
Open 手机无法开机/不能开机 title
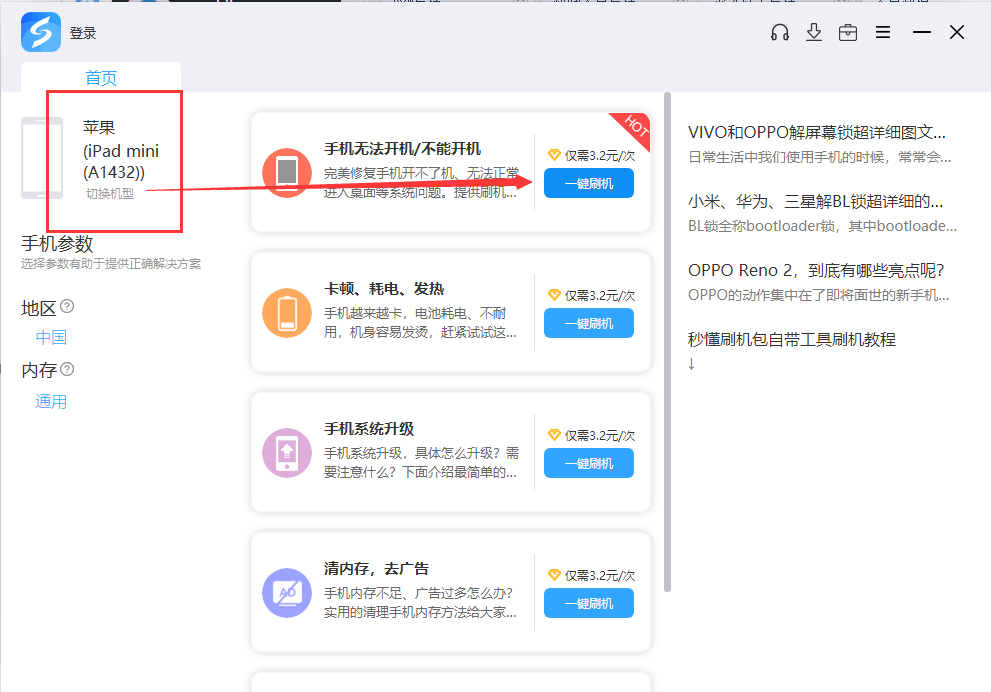click(x=403, y=149)
